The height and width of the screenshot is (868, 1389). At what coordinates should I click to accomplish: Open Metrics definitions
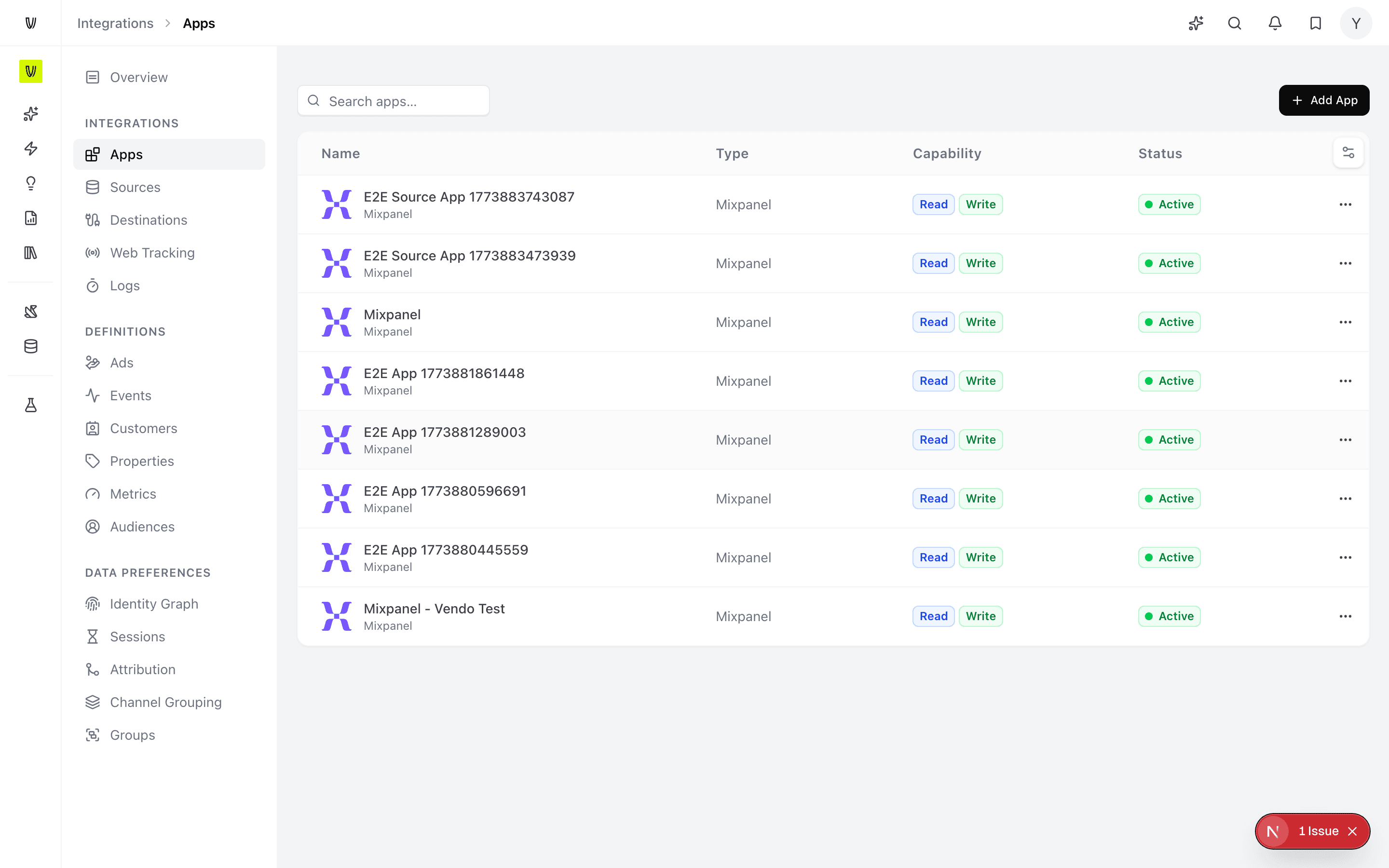(169, 494)
